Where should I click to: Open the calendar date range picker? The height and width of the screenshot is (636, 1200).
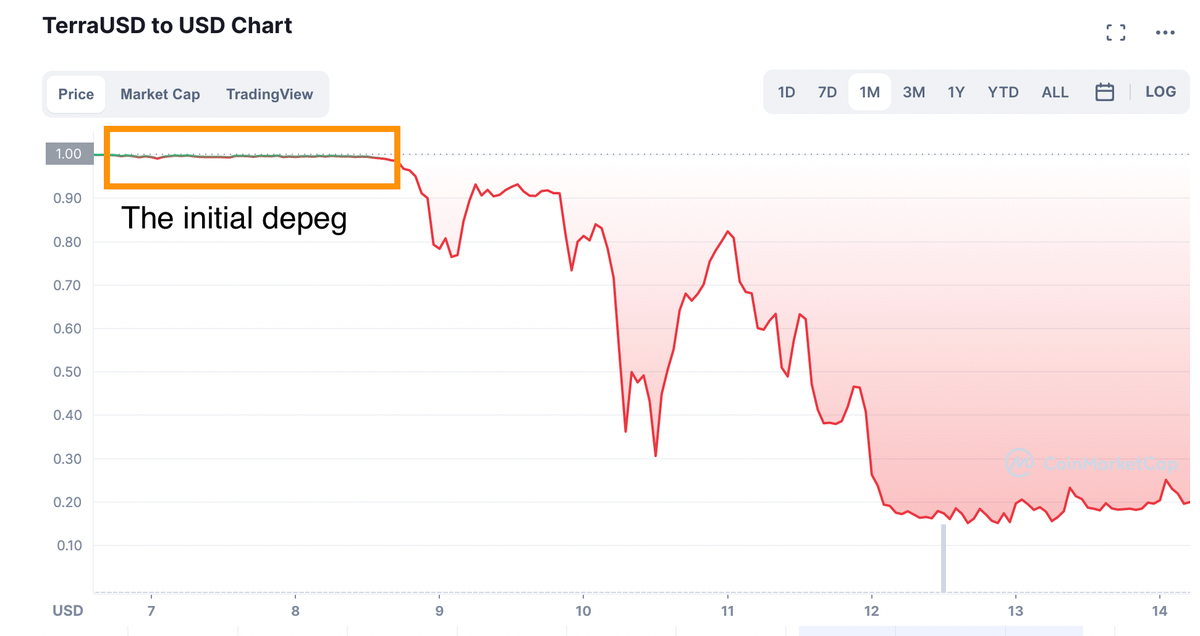tap(1104, 92)
